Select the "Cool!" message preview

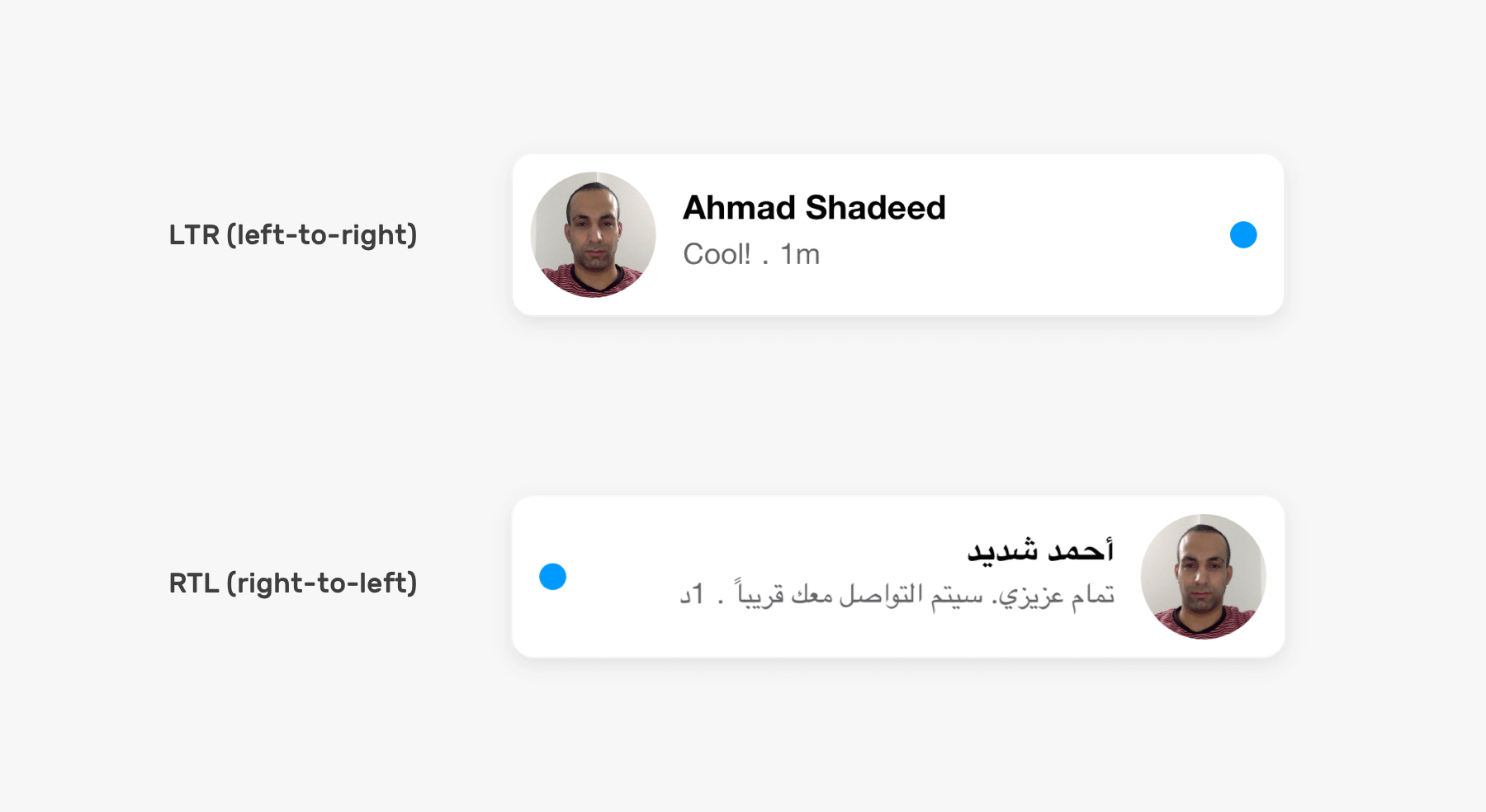717,255
